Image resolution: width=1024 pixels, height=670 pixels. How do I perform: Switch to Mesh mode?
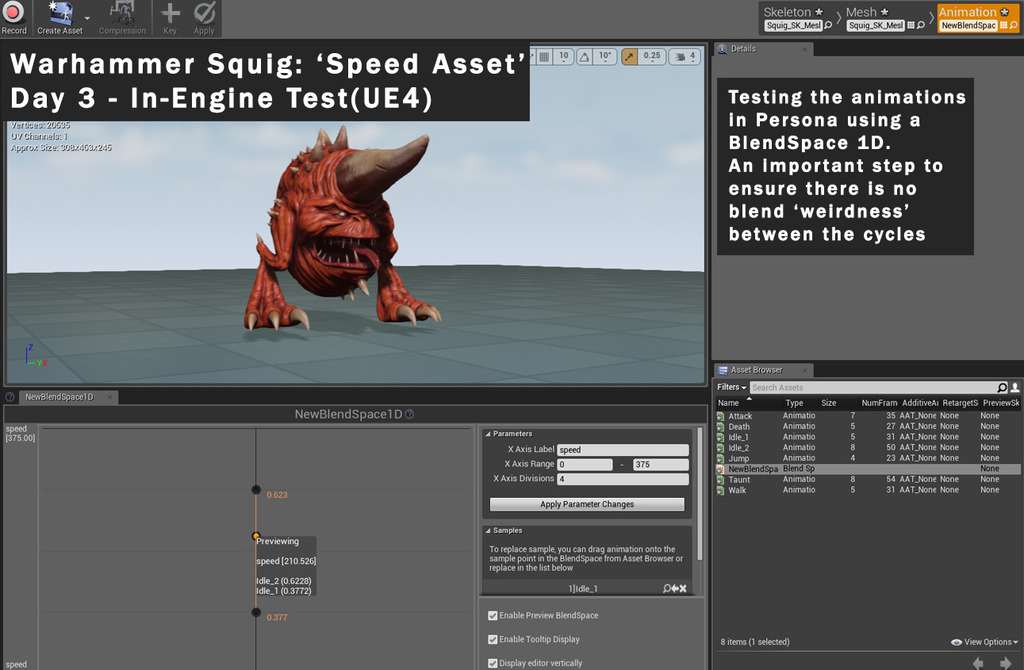tap(867, 12)
